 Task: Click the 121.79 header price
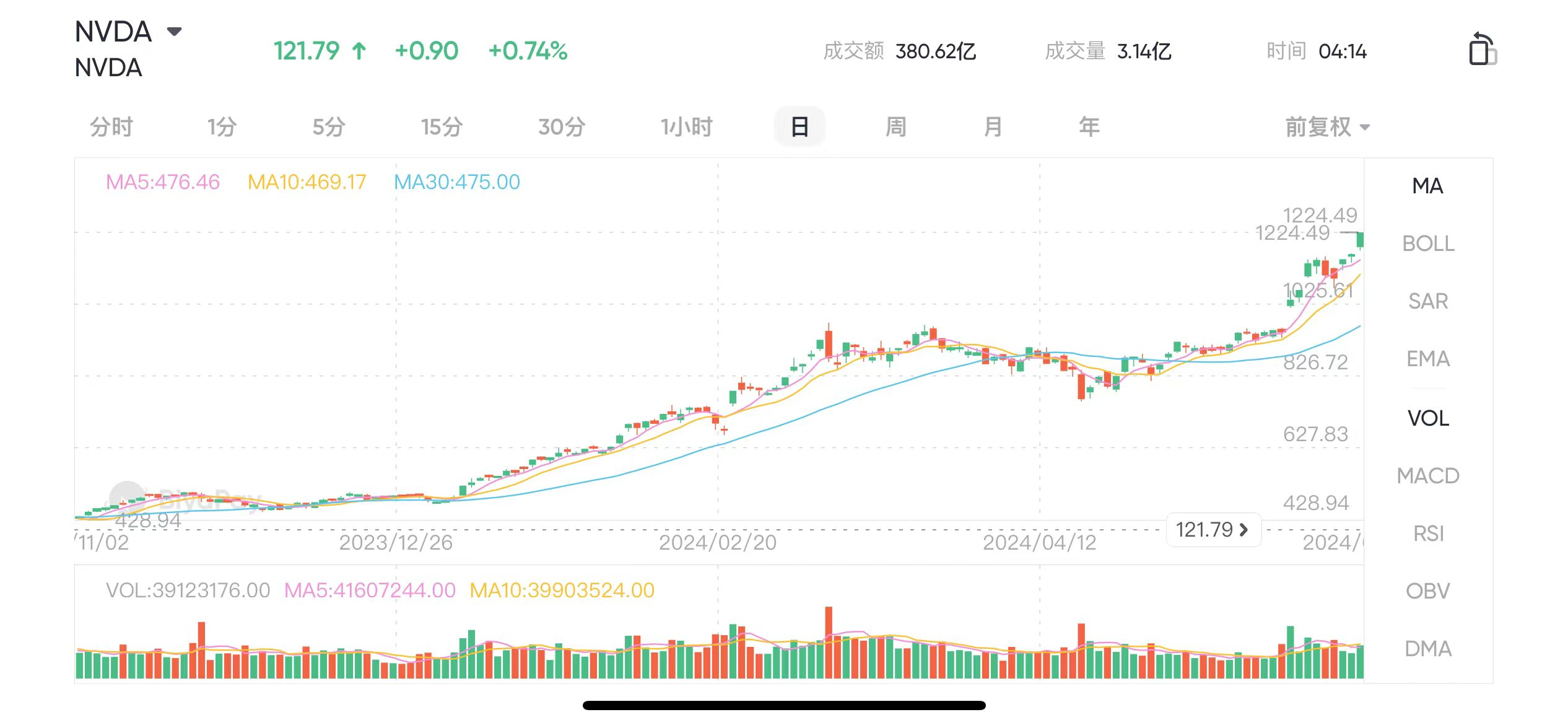coord(307,51)
